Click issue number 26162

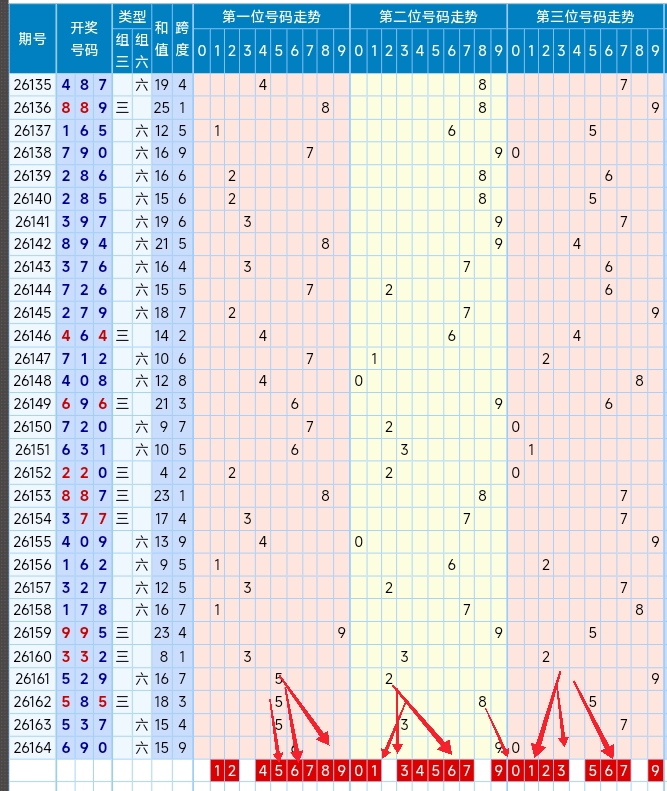(33, 702)
